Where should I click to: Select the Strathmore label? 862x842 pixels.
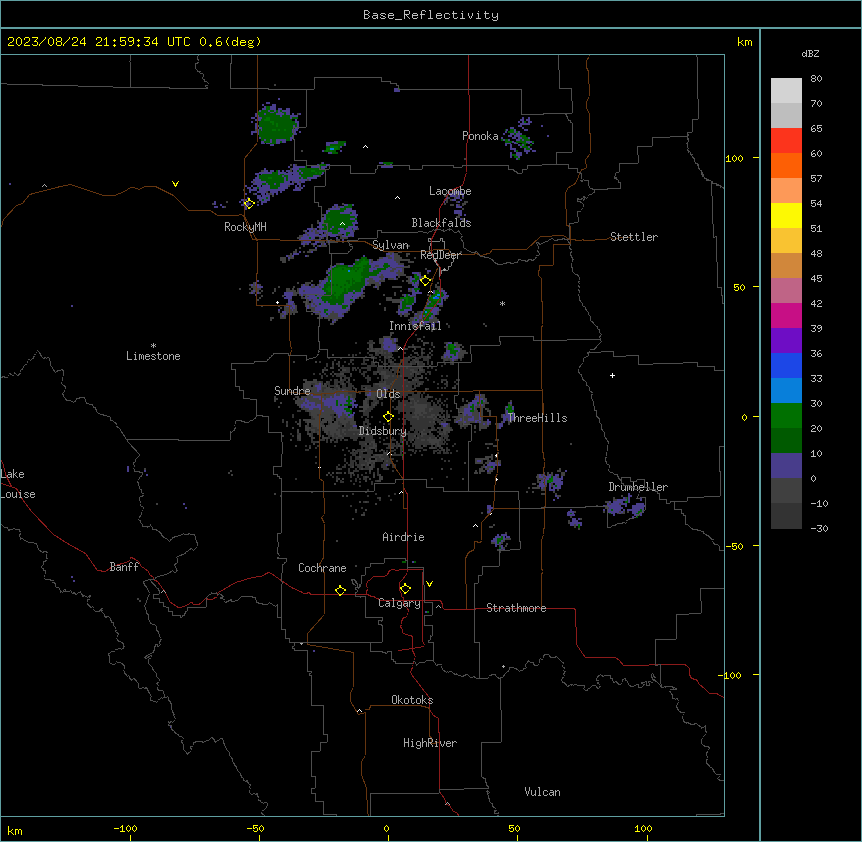coord(516,608)
